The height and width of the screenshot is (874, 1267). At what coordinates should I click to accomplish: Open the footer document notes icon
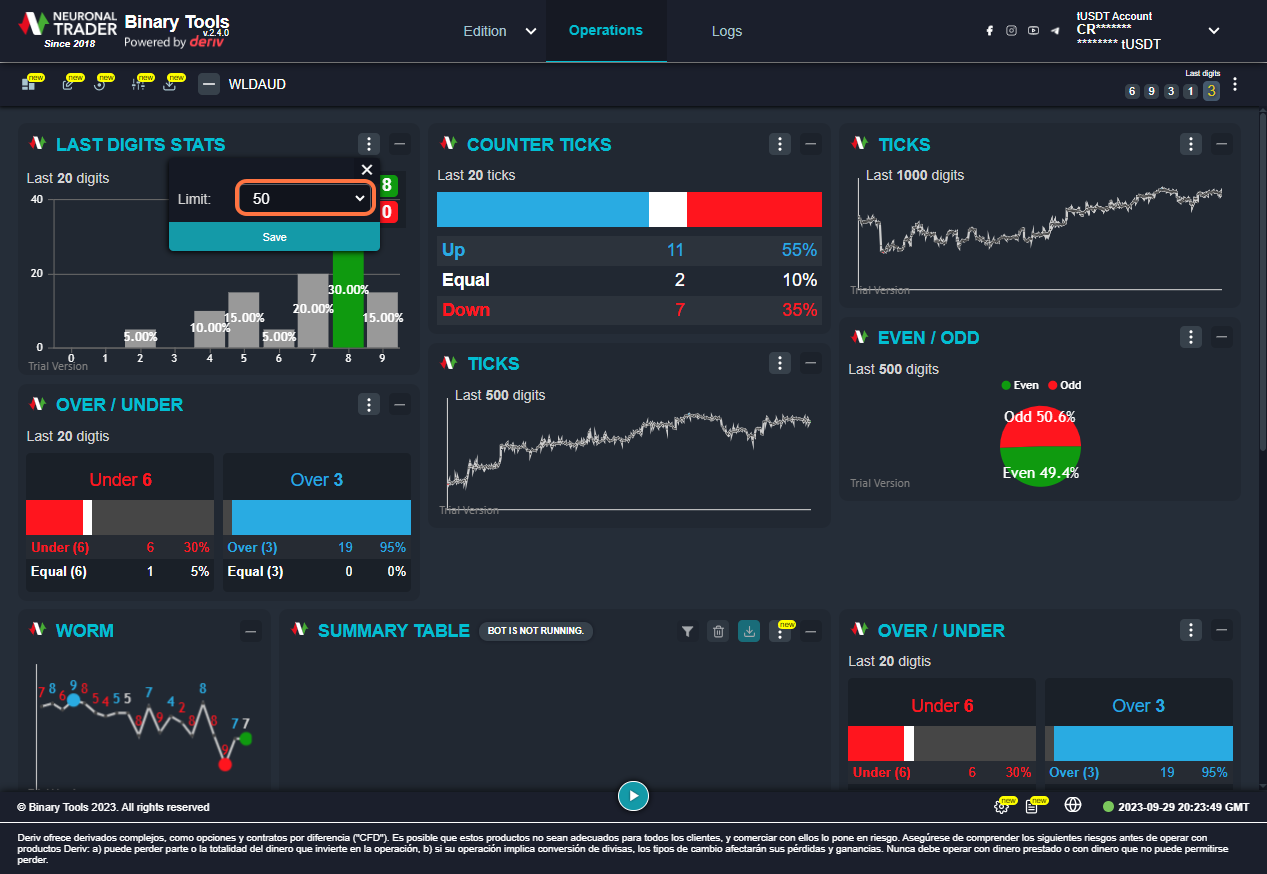[1032, 806]
